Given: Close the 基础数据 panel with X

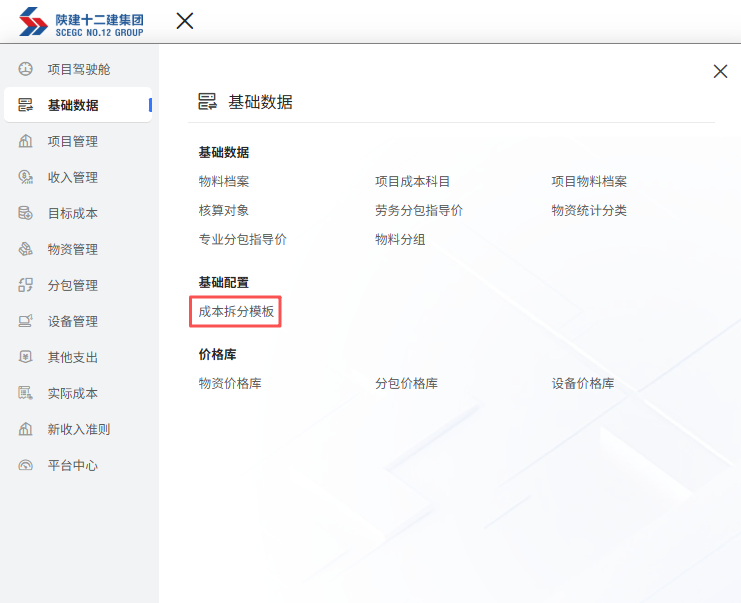Looking at the screenshot, I should (x=720, y=71).
